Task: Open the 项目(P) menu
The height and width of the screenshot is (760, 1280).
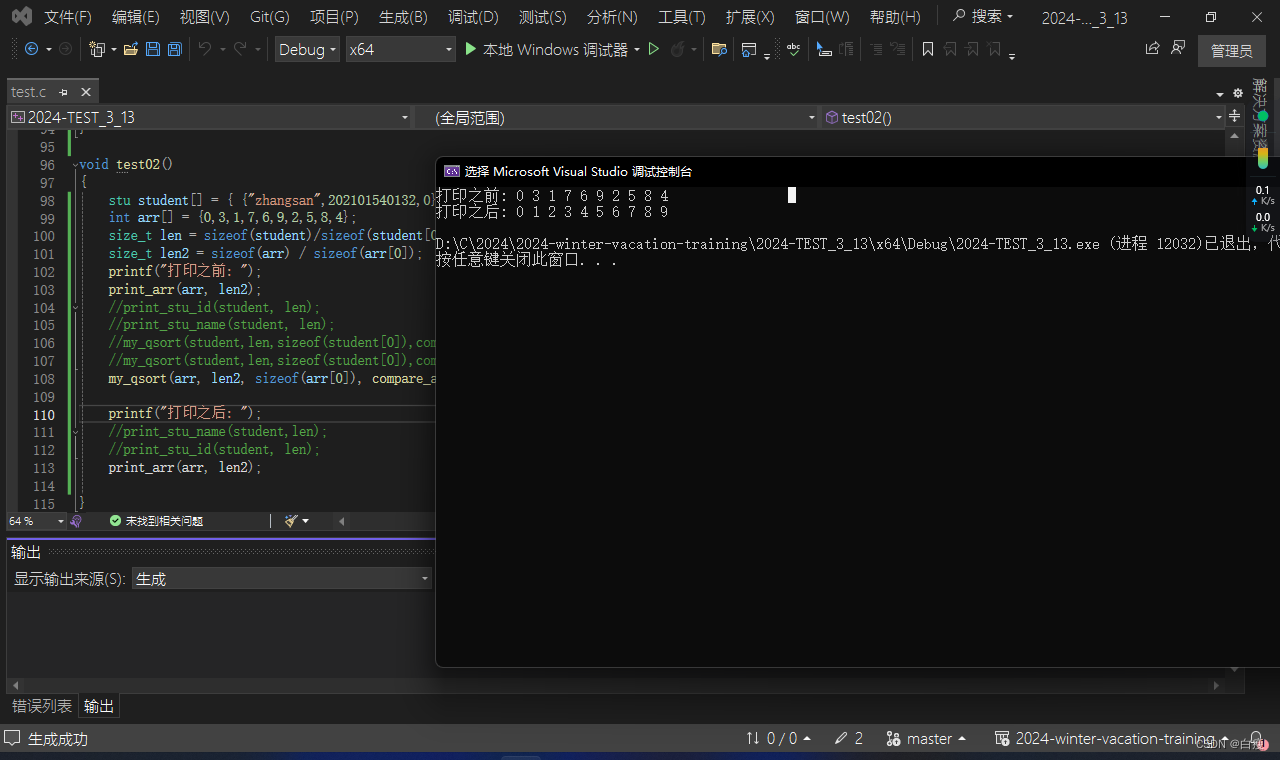Action: pos(334,17)
